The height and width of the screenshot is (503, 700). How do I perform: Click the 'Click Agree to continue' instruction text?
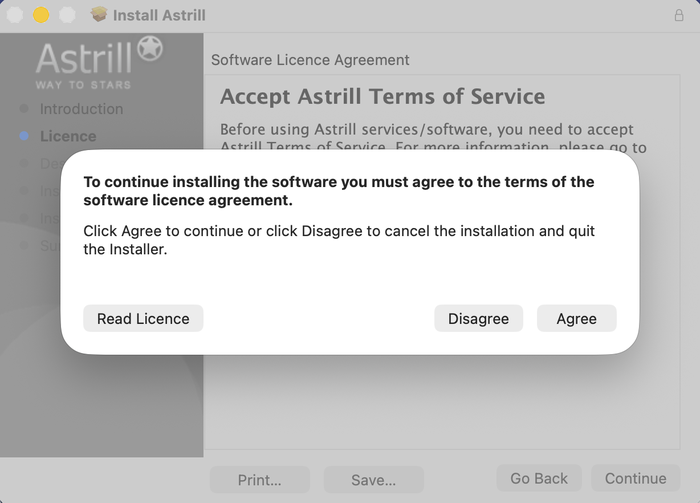click(x=339, y=240)
